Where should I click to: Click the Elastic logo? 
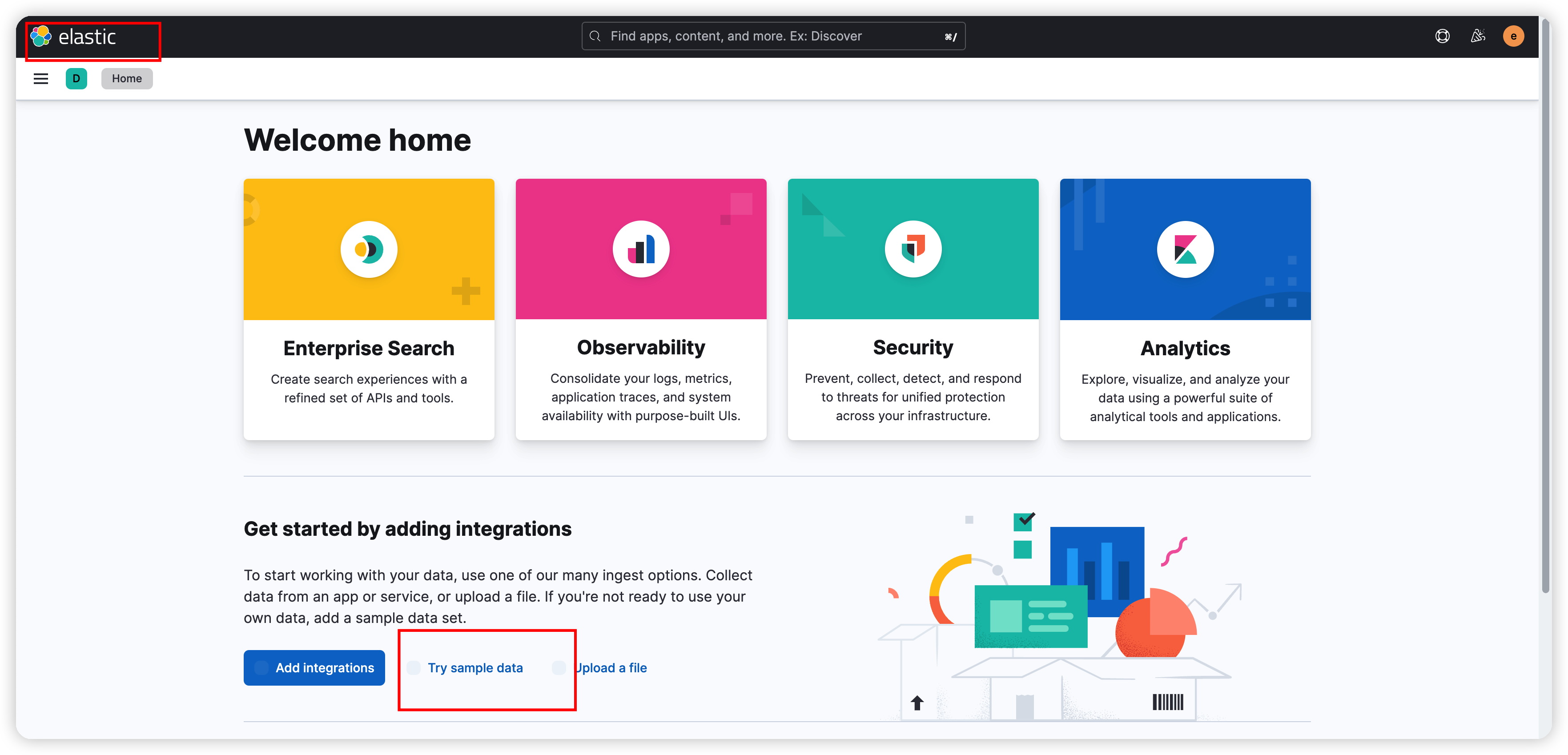[74, 36]
